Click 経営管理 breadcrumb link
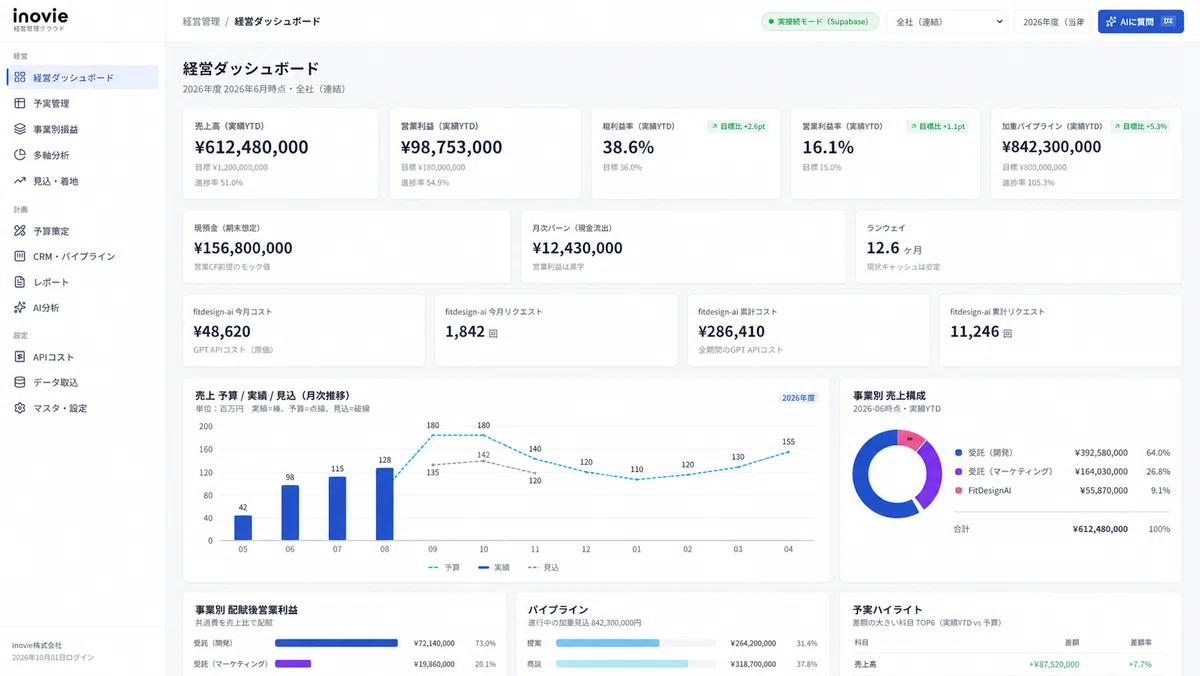Screen dimensions: 1200x676 click(x=201, y=21)
